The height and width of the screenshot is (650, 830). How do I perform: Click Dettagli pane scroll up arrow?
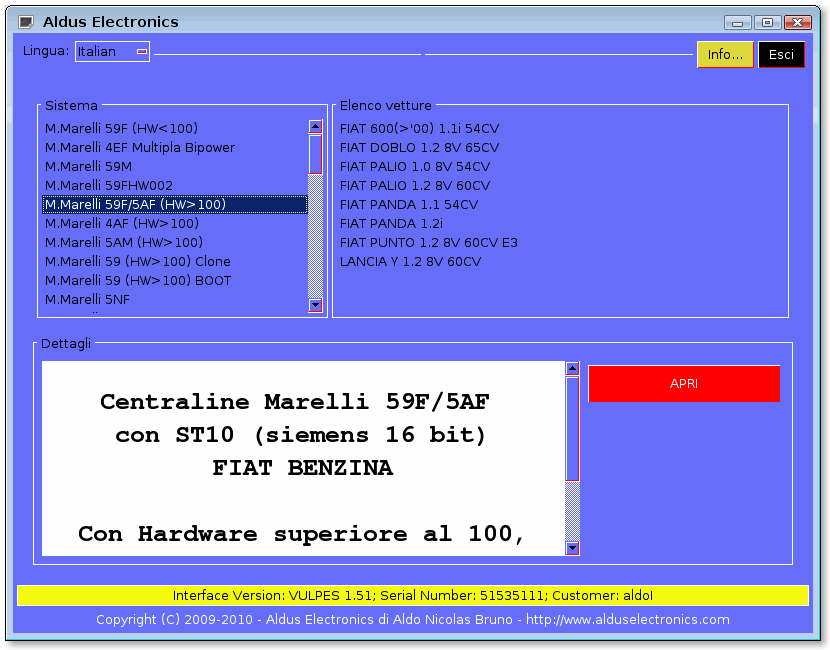point(572,368)
